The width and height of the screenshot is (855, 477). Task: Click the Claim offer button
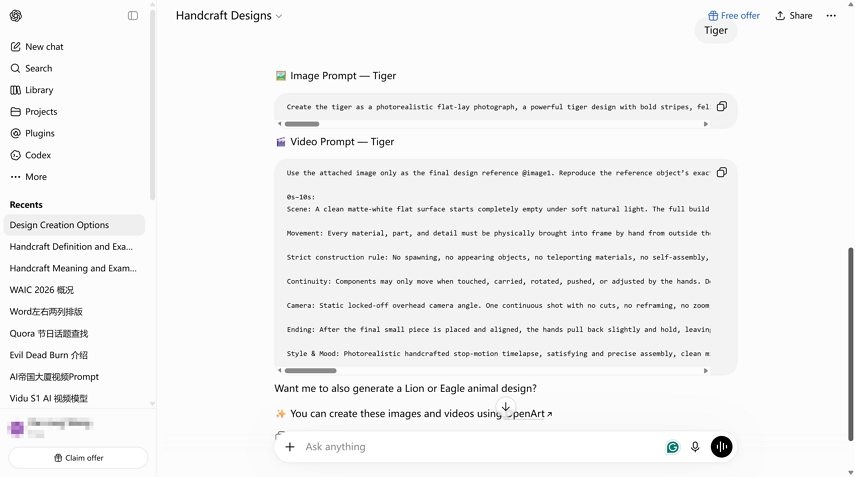(79, 458)
